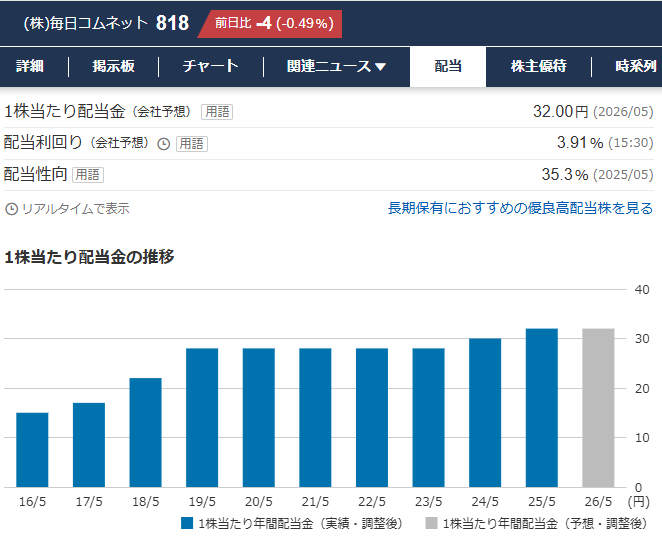This screenshot has width=662, height=536.
Task: Select the active 配当 tab
Action: point(448,67)
